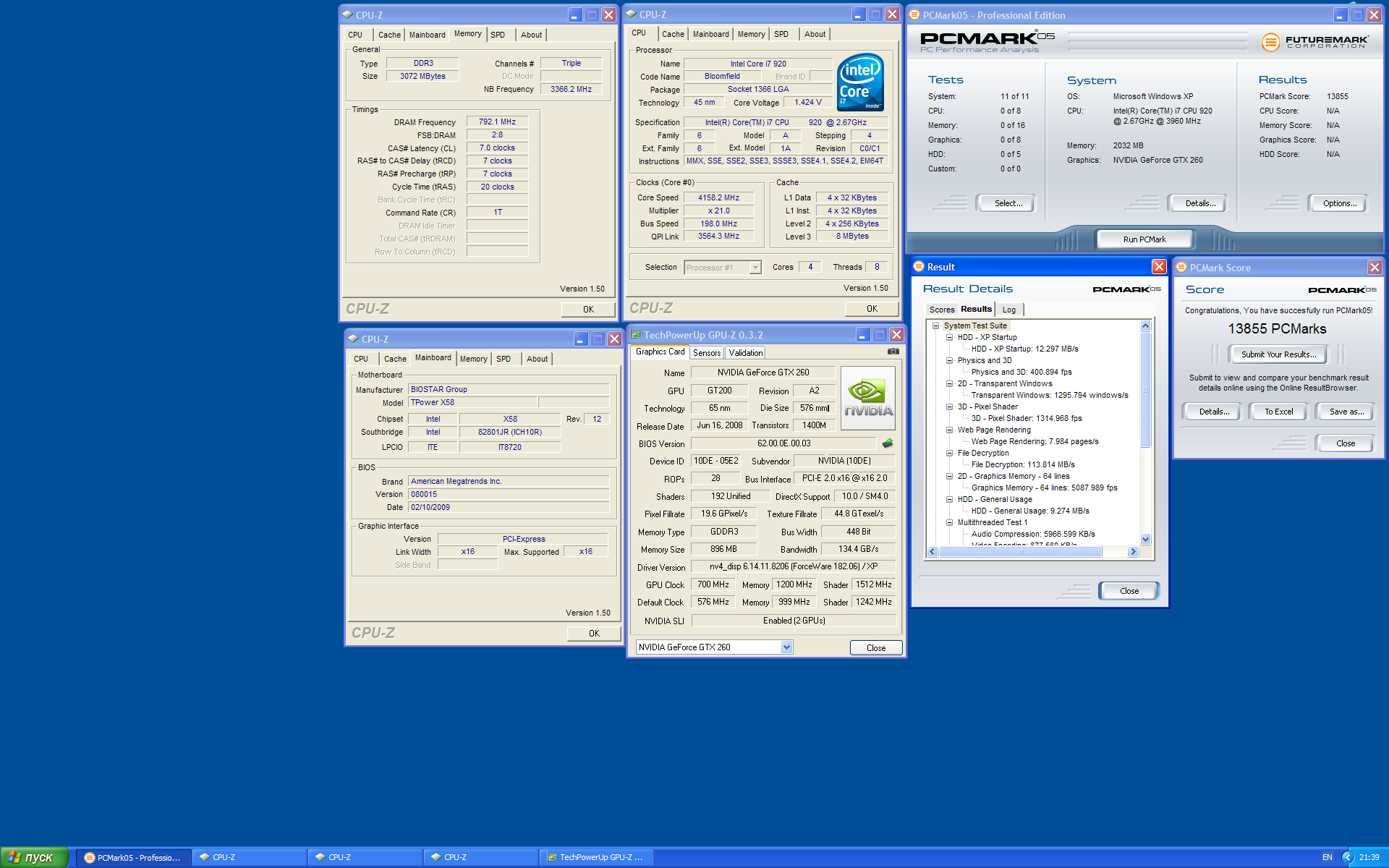
Task: Open the Scores tab in Result Details
Action: point(942,310)
